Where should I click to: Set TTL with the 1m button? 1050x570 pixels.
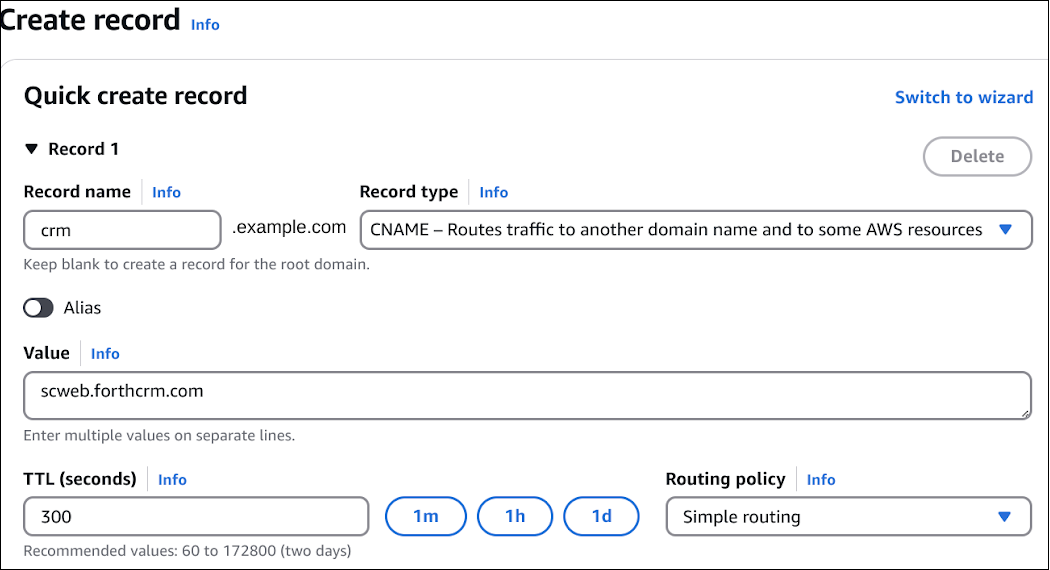tap(426, 516)
